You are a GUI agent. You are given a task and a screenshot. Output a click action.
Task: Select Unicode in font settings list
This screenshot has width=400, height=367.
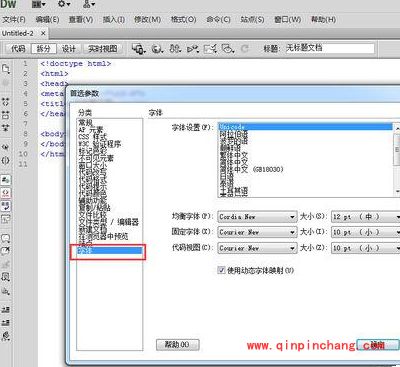[x=306, y=127]
